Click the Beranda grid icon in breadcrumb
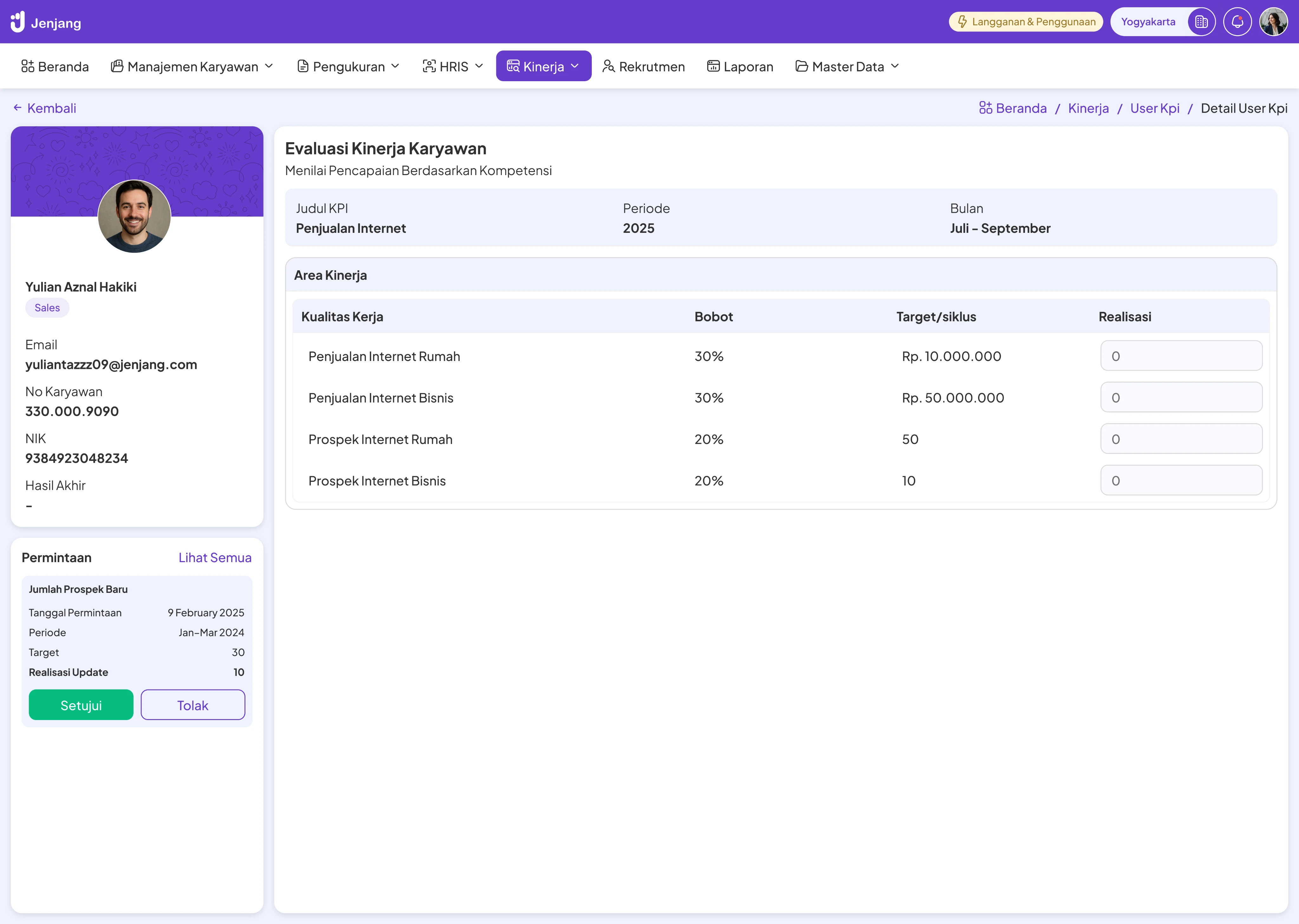Image resolution: width=1299 pixels, height=924 pixels. click(x=985, y=108)
